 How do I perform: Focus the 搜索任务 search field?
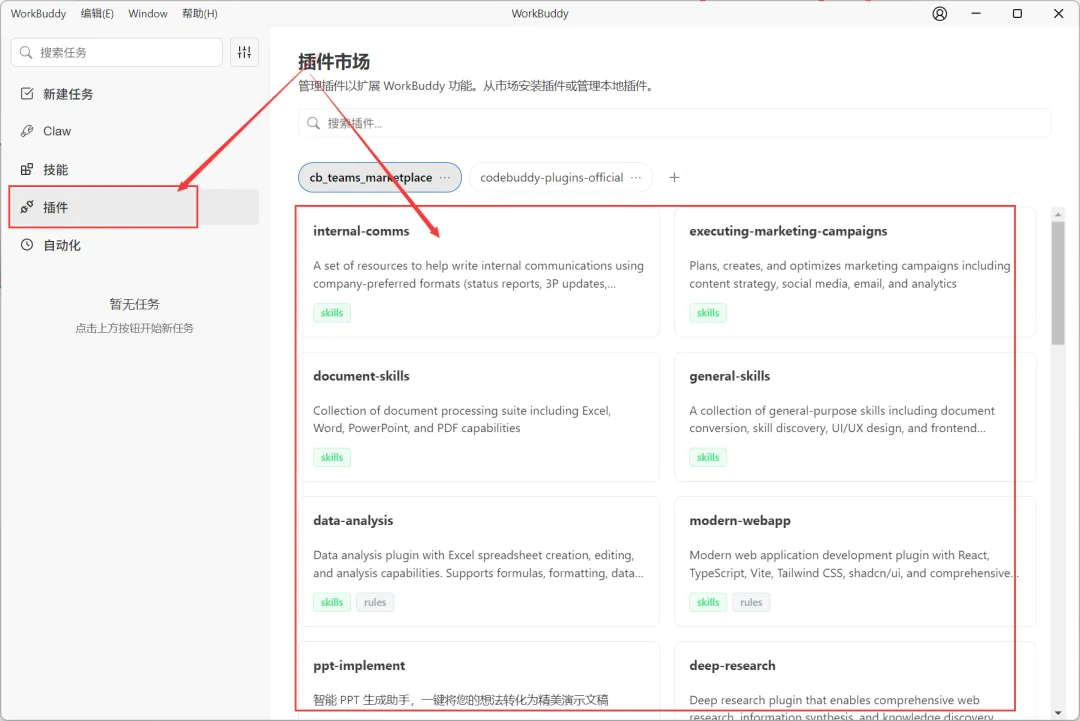tap(116, 52)
